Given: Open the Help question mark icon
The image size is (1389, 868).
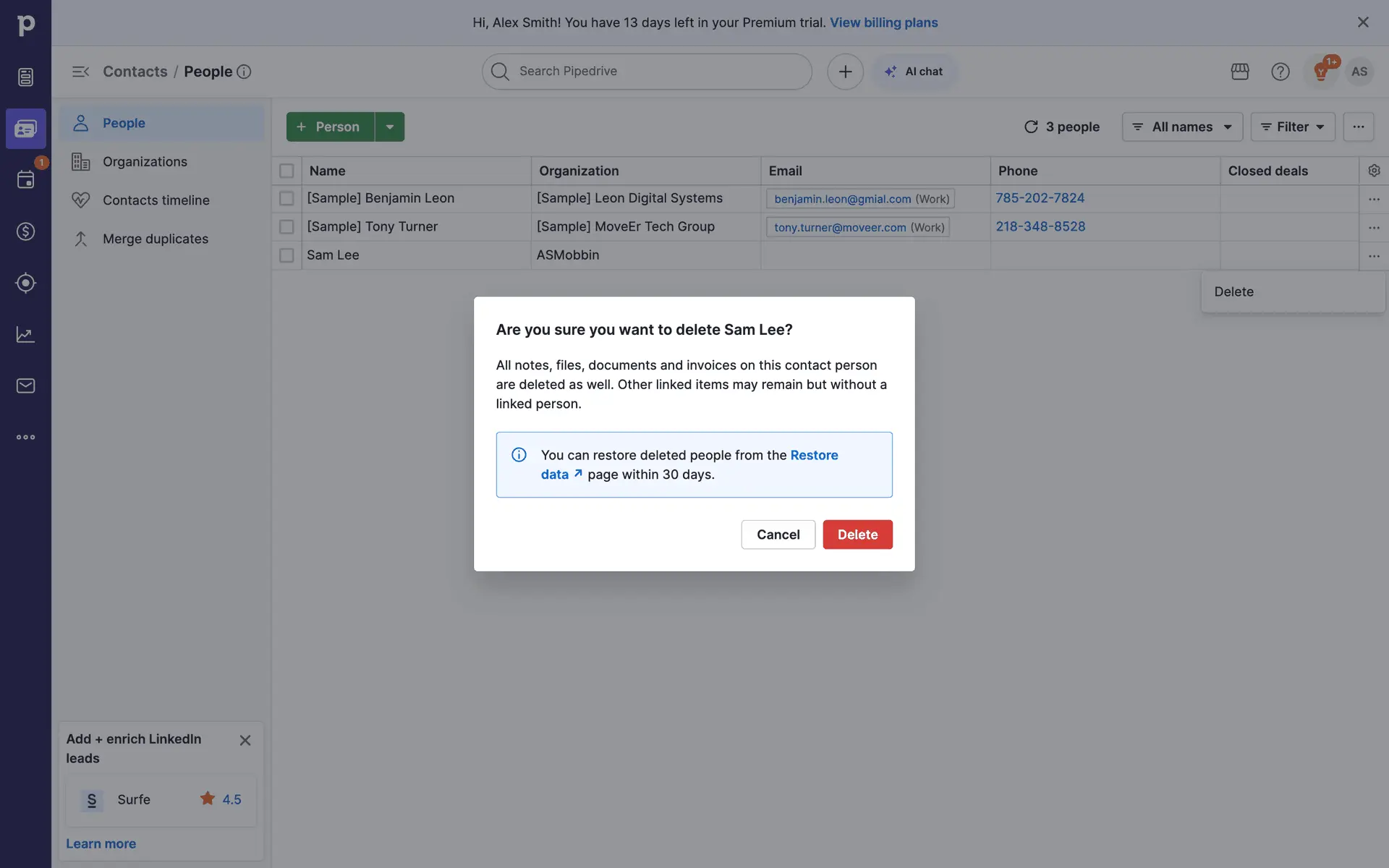Looking at the screenshot, I should click(x=1280, y=72).
